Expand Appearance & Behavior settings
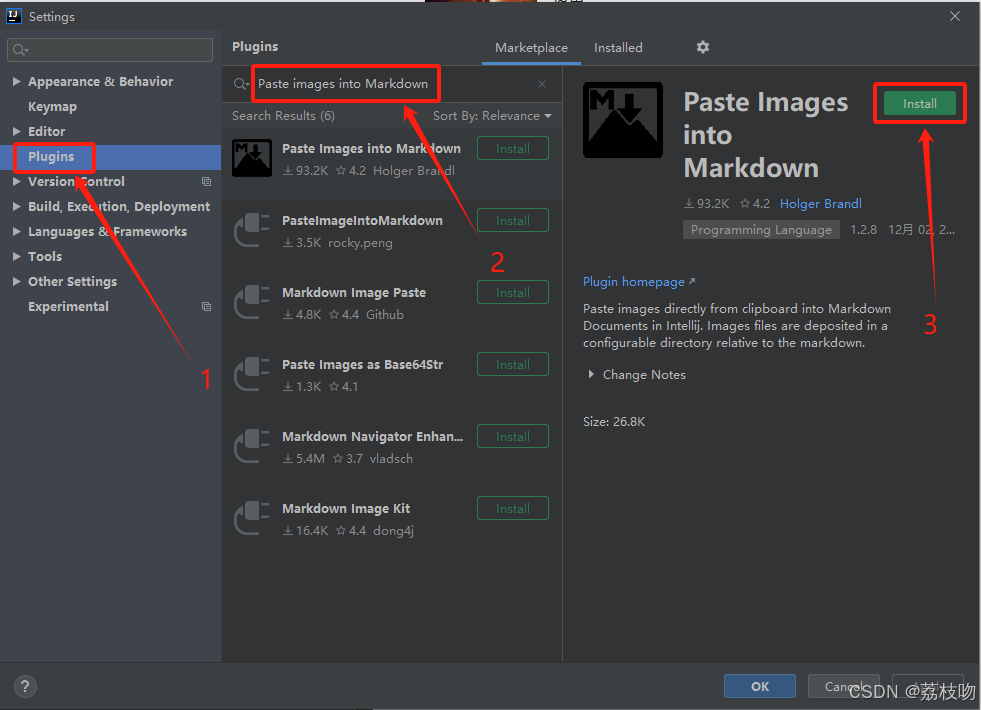The height and width of the screenshot is (710, 981). [17, 81]
